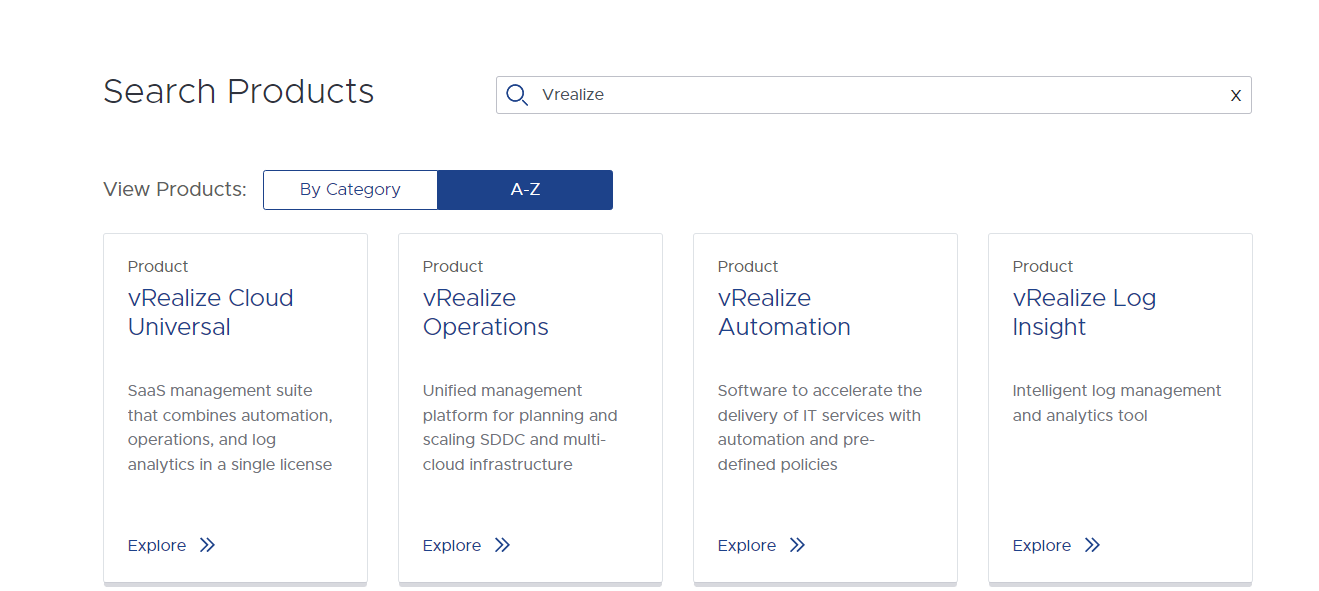1319x591 pixels.
Task: Click double-chevron under vRealize Log Insight
Action: pos(1092,545)
